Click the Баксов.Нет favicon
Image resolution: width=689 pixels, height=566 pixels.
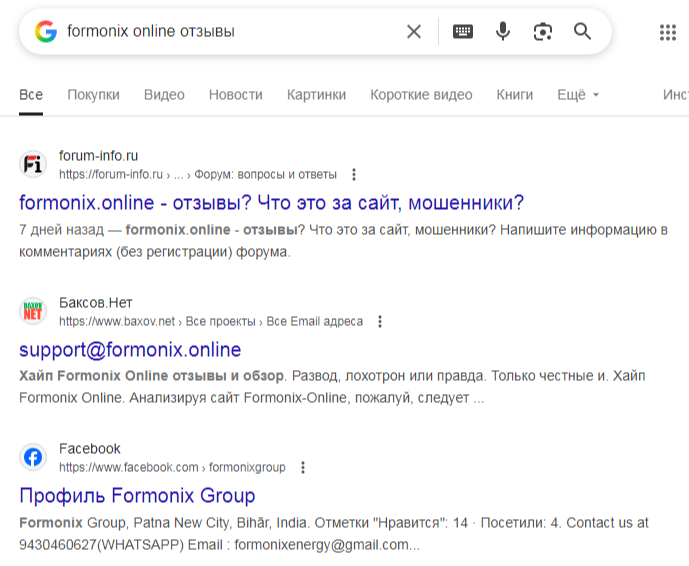(33, 311)
